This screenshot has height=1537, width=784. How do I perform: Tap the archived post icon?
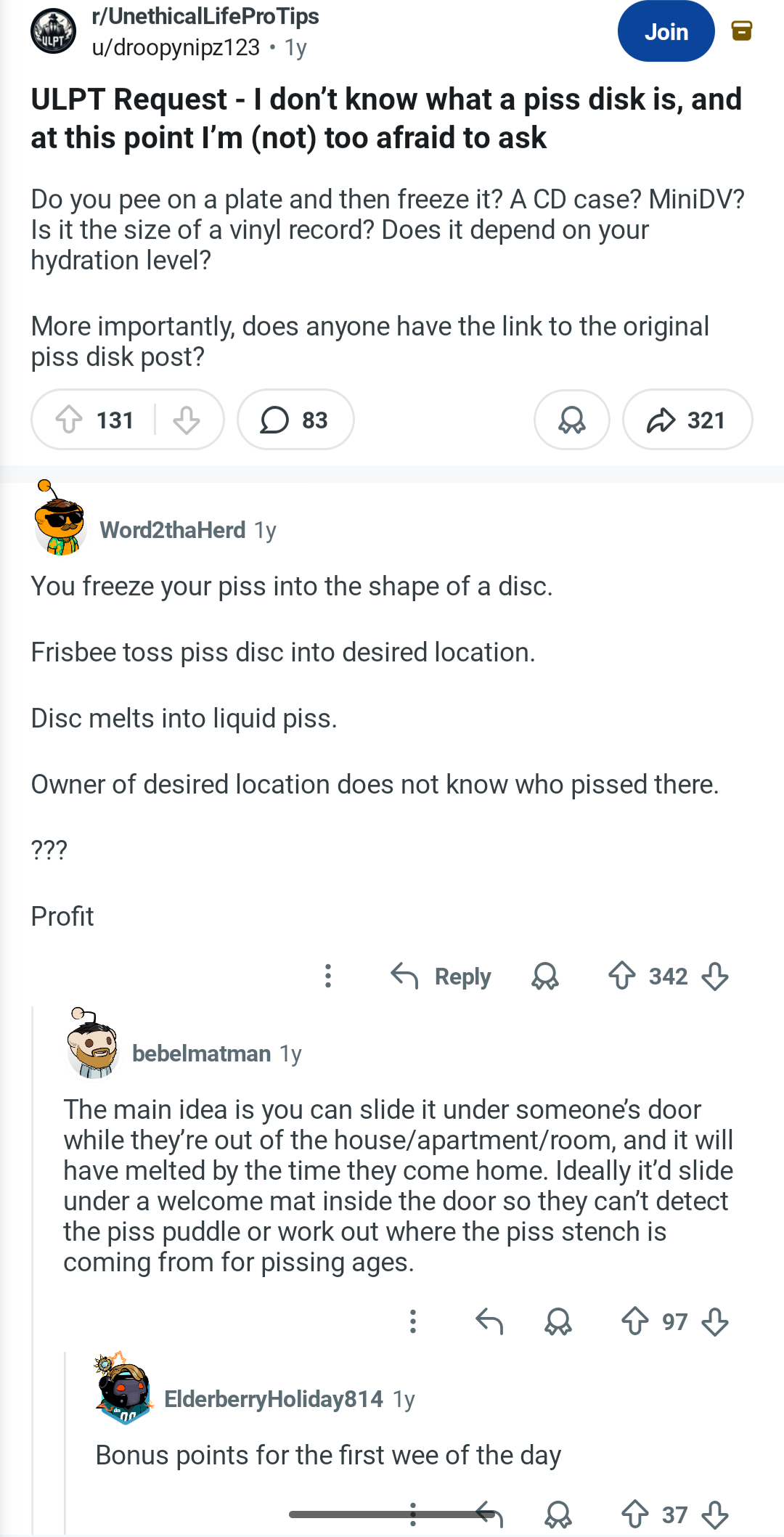[741, 30]
